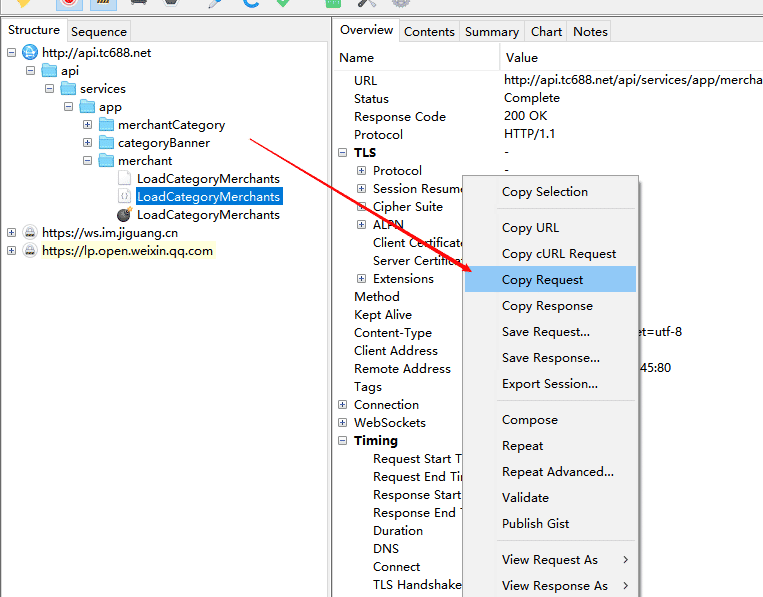Click the bomb icon of failed LoadCategoryMerchants request

pyautogui.click(x=124, y=215)
